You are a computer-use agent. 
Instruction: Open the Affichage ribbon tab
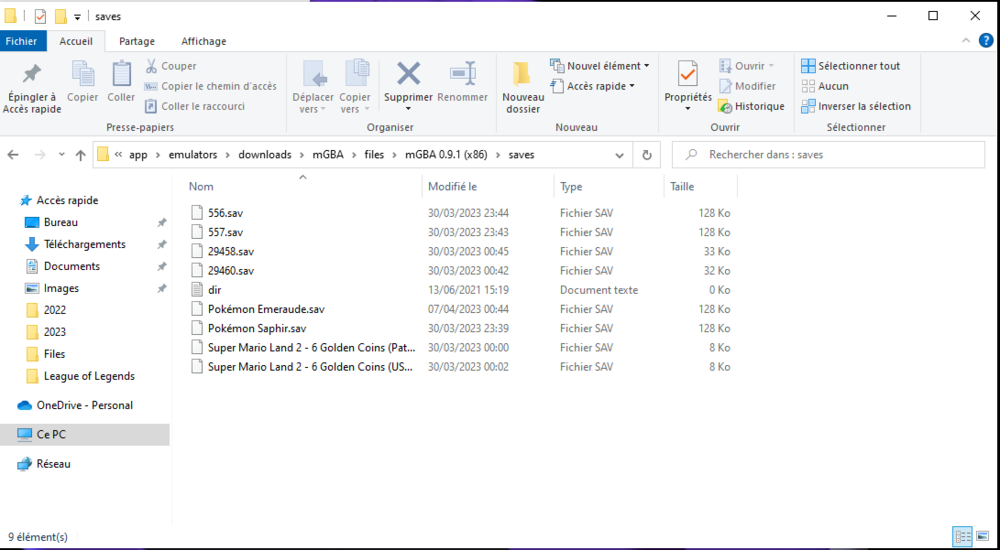pos(203,41)
